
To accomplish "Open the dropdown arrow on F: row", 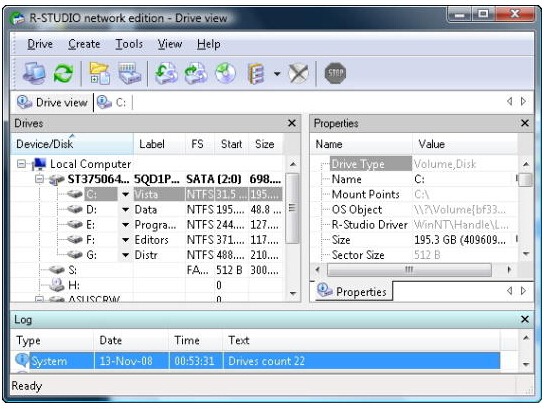I will point(126,240).
